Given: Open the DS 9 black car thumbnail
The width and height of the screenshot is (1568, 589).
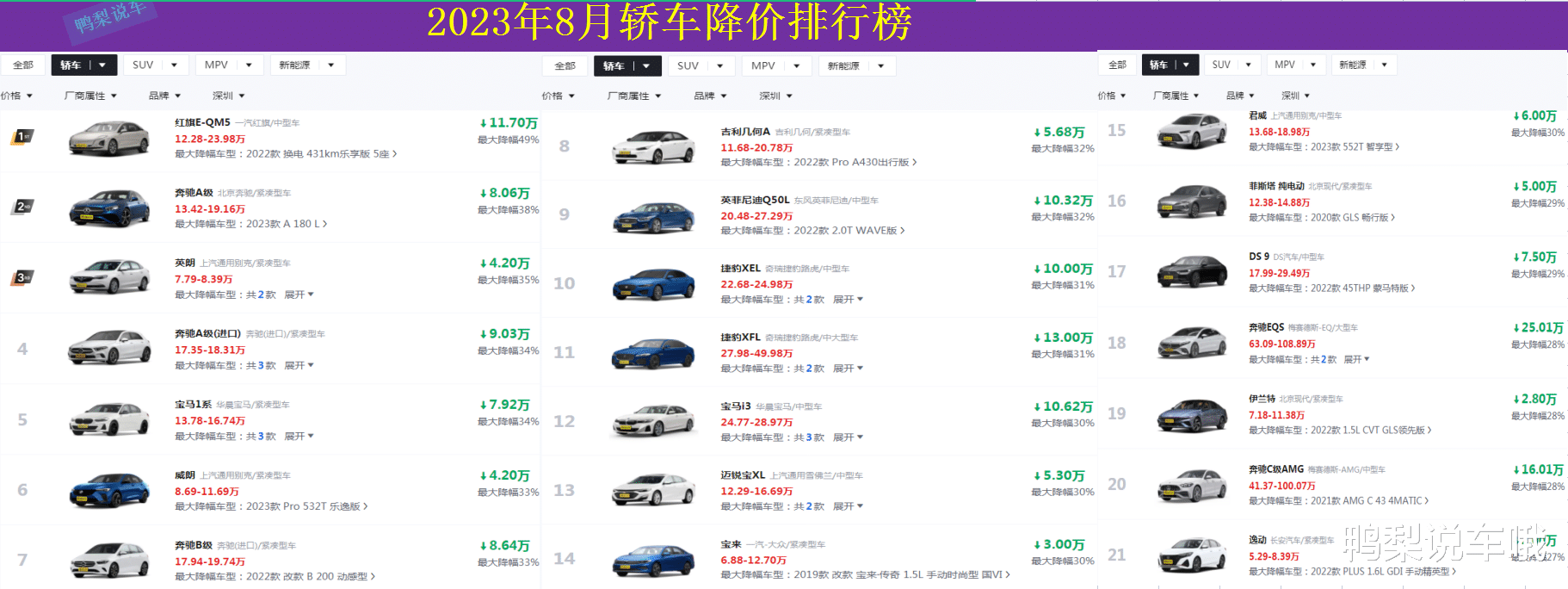Looking at the screenshot, I should pyautogui.click(x=1192, y=272).
